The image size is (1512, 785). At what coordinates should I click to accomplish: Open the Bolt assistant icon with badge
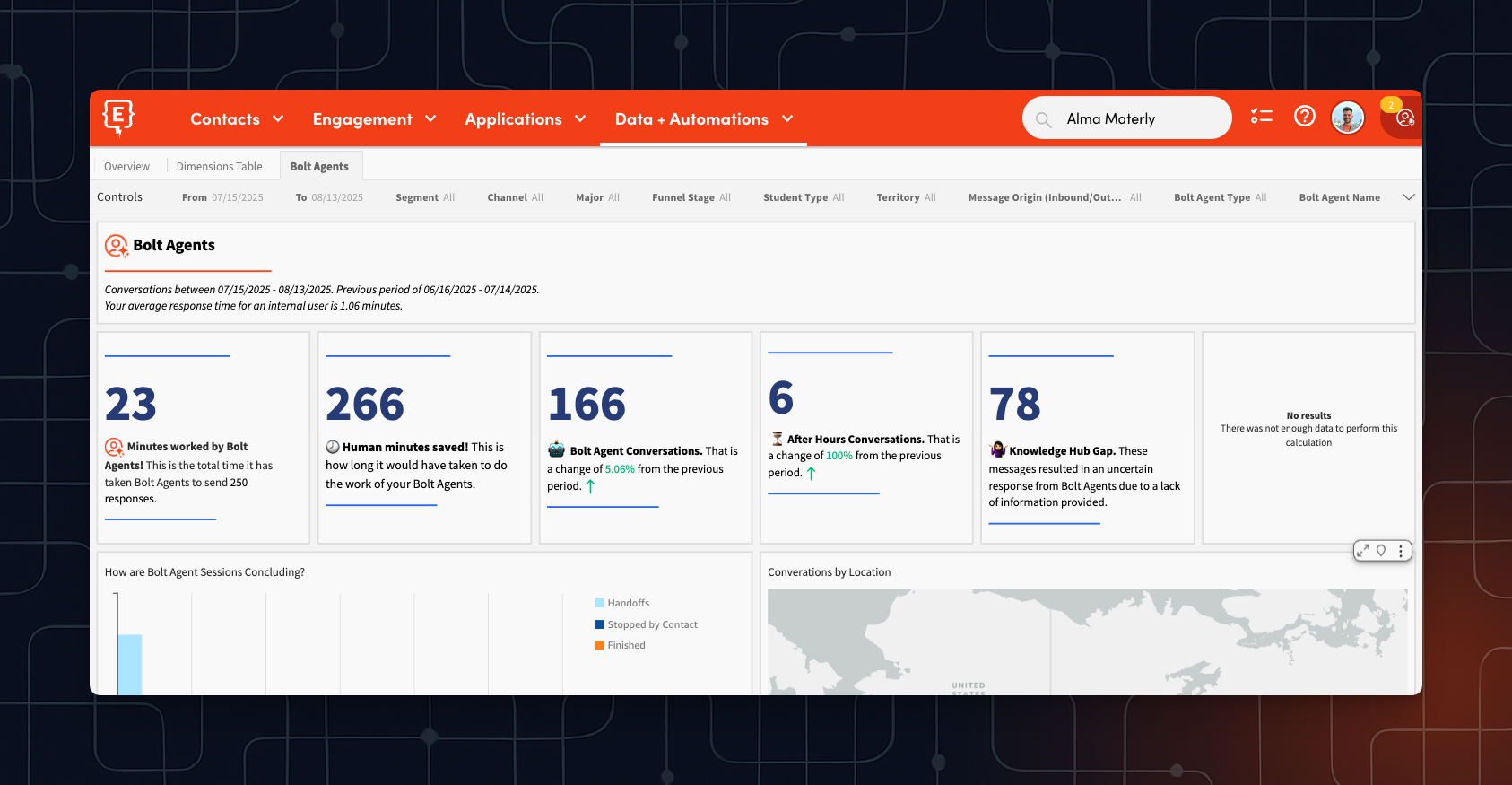pos(1404,118)
